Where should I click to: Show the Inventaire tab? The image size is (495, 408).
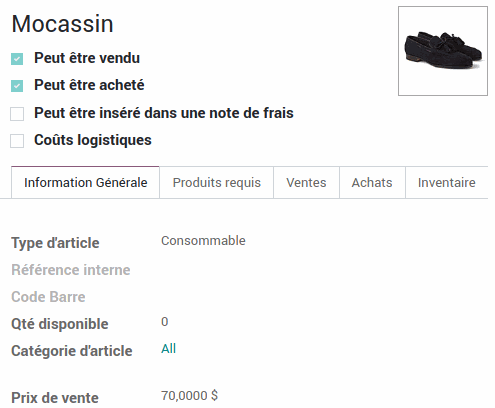pyautogui.click(x=447, y=182)
